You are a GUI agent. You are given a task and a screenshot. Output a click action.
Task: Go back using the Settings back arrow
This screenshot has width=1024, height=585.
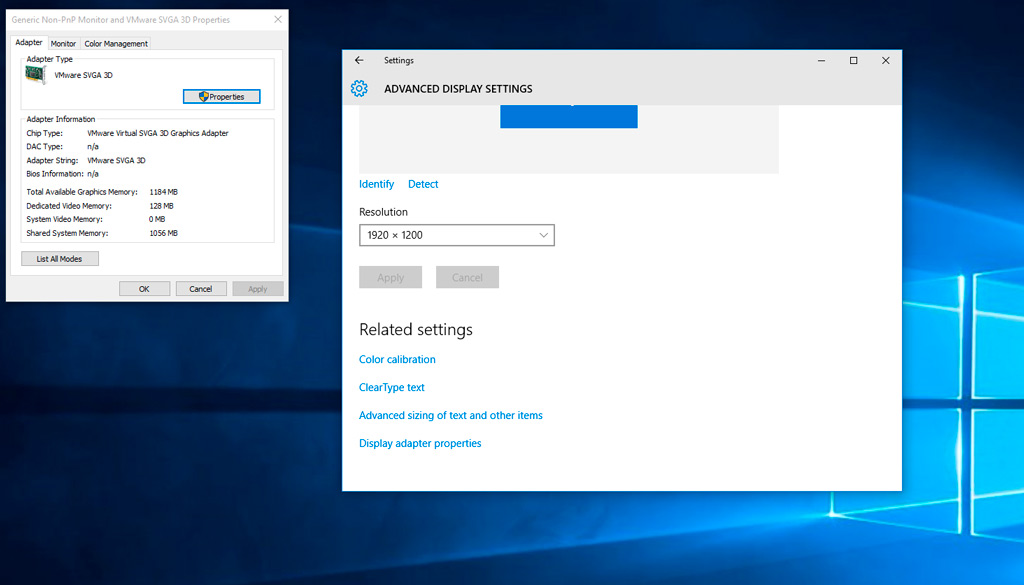tap(359, 60)
